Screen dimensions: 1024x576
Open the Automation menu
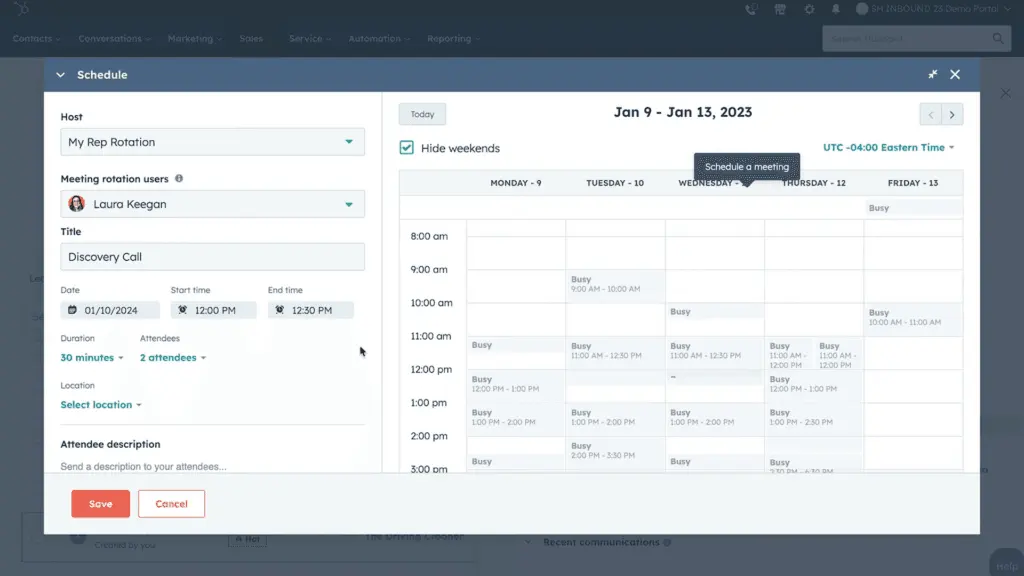[379, 39]
